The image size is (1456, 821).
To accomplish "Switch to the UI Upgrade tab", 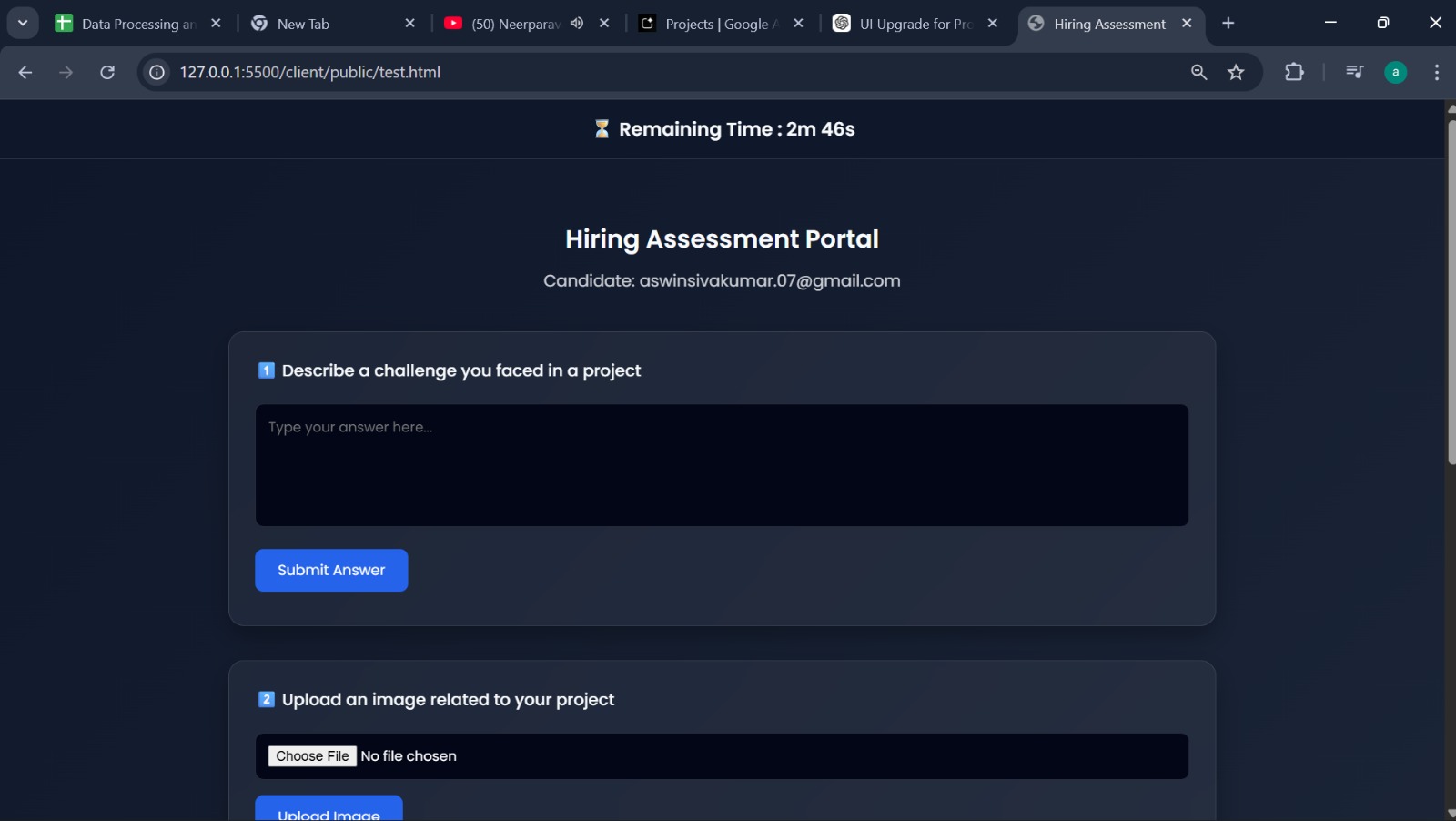I will point(915,24).
